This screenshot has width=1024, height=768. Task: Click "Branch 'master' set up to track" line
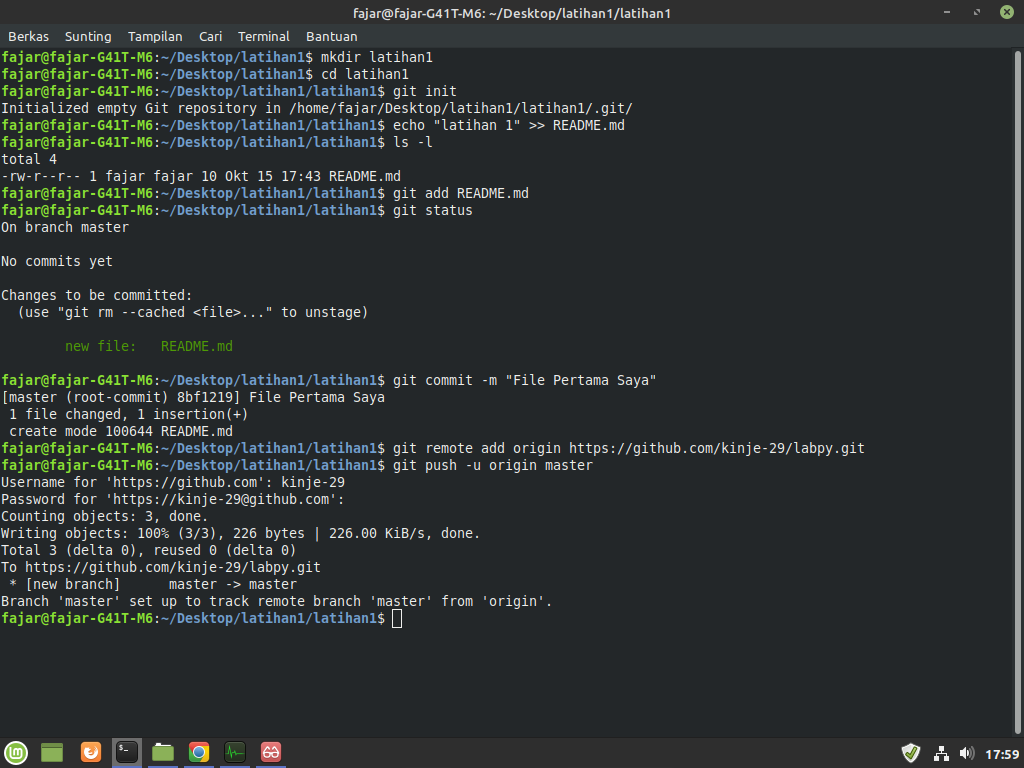pos(276,601)
